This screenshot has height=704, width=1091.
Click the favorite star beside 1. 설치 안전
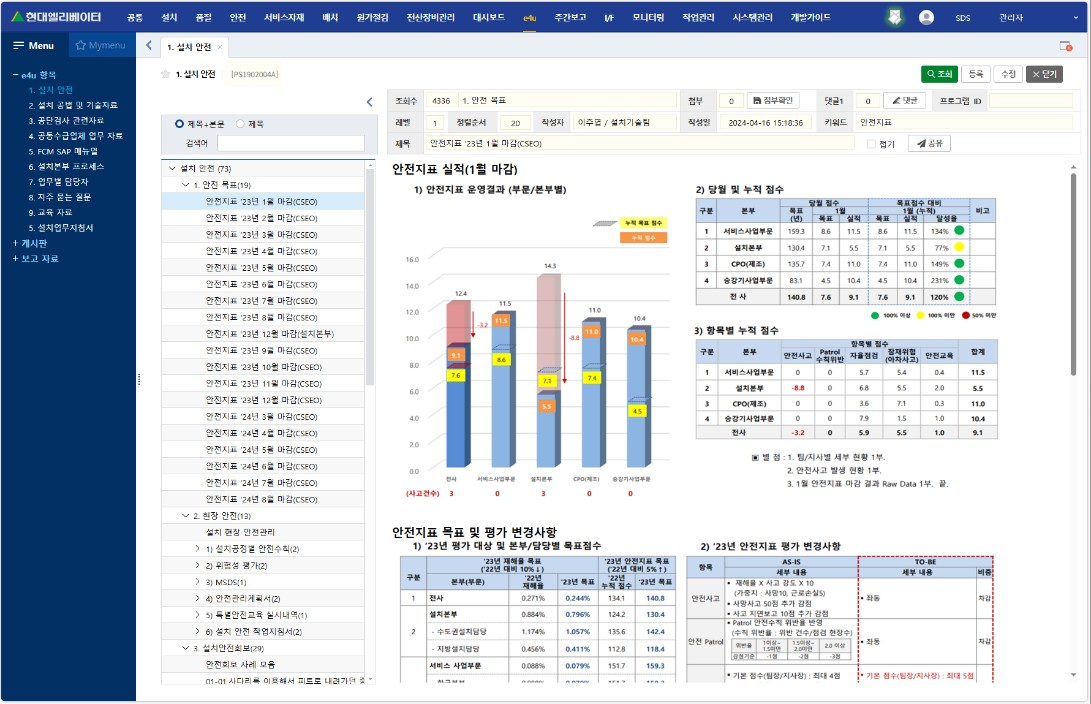pos(166,74)
